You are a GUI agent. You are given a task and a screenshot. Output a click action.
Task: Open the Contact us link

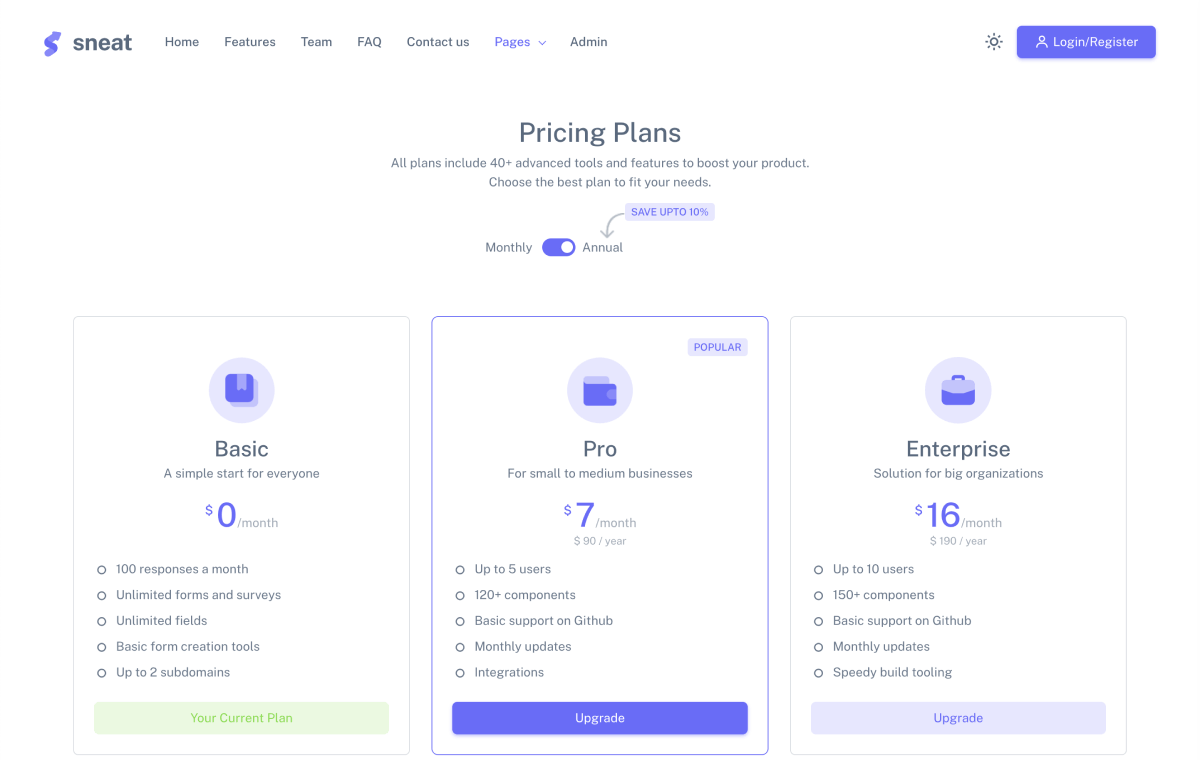coord(437,42)
